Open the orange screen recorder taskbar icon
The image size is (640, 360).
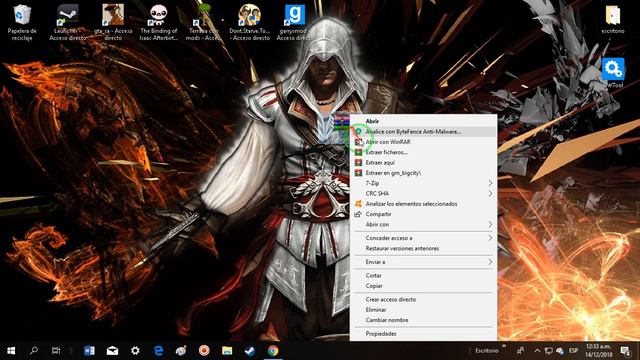pyautogui.click(x=204, y=351)
